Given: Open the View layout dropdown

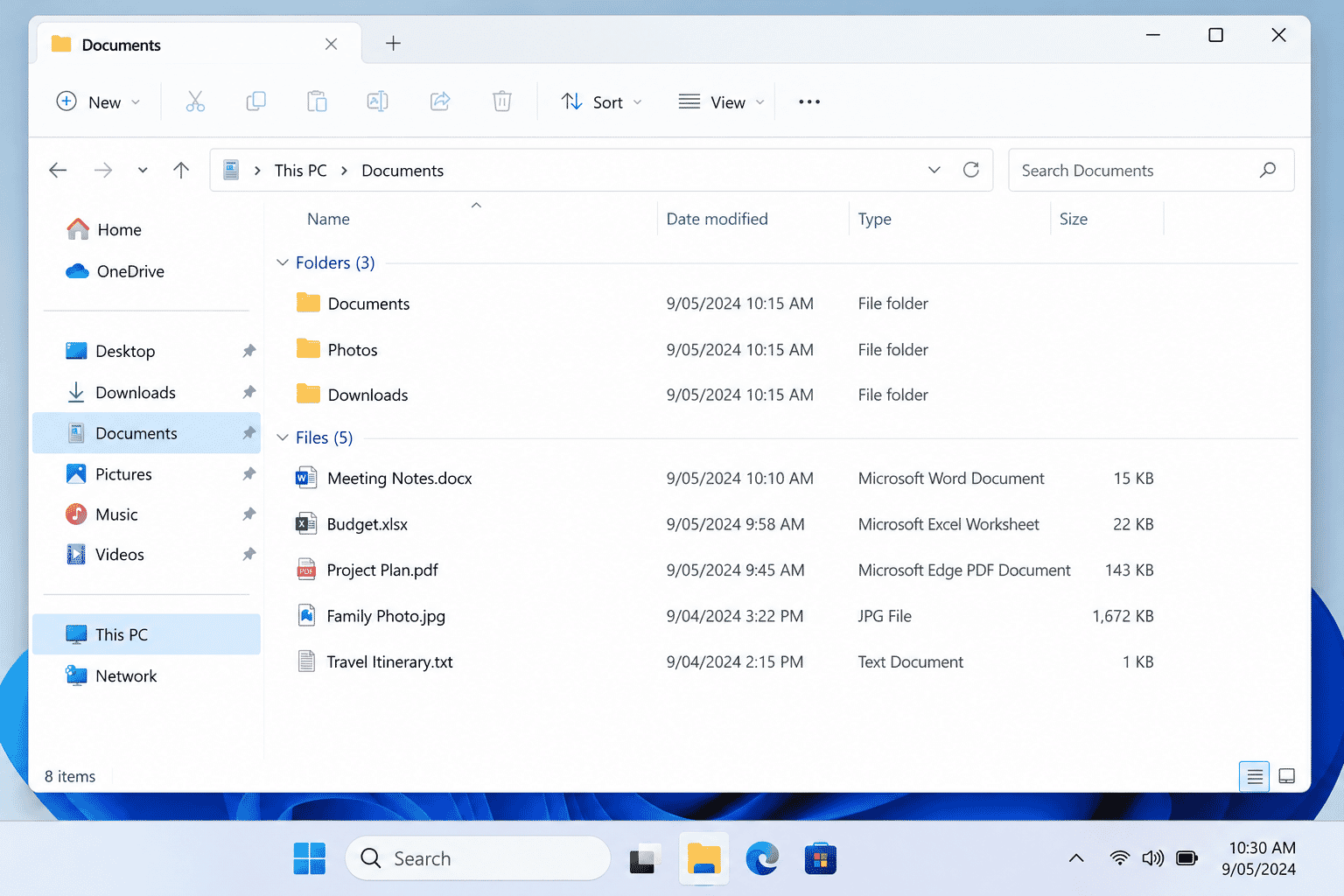Looking at the screenshot, I should tap(722, 101).
